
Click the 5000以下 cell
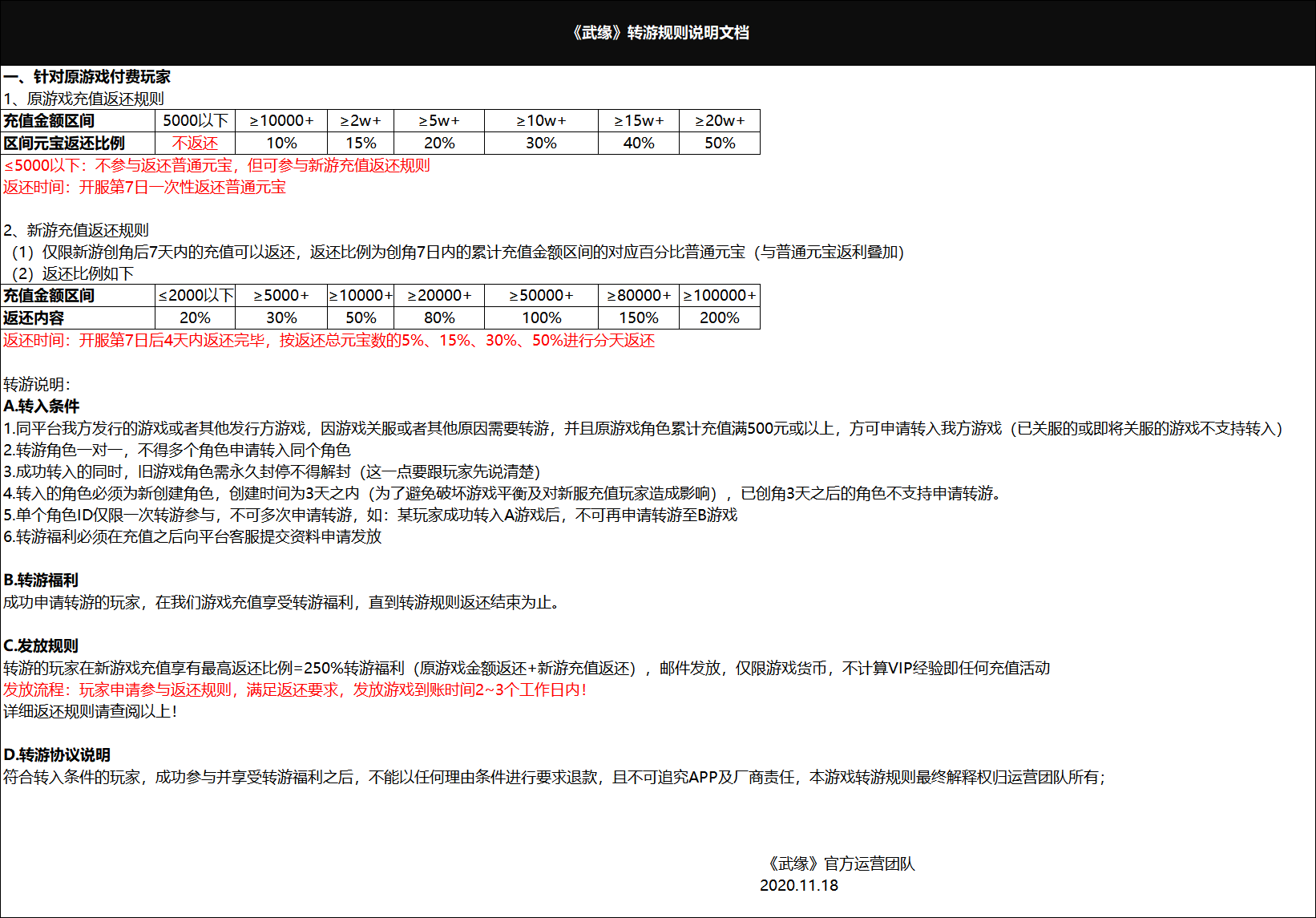pos(196,120)
